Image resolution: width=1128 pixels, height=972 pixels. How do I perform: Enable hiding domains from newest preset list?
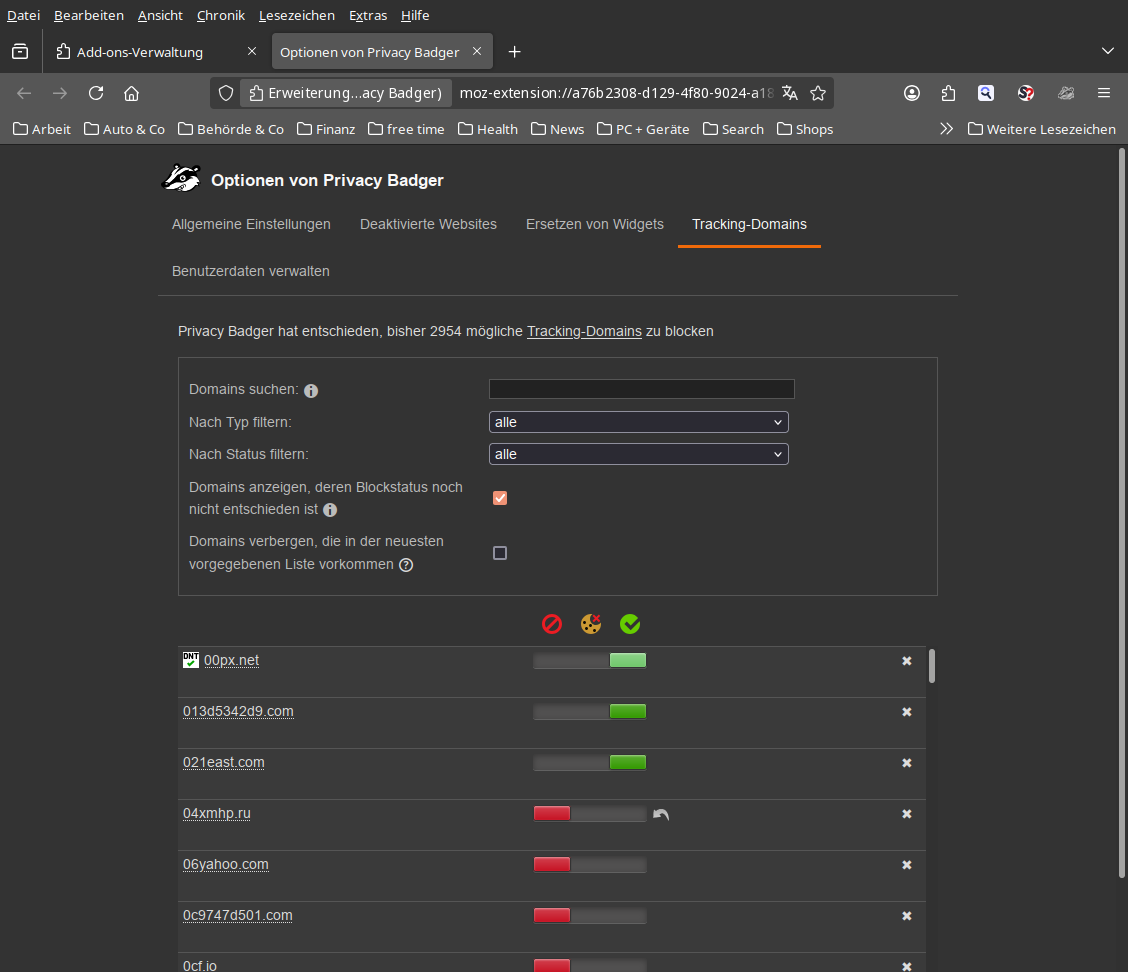[x=500, y=553]
